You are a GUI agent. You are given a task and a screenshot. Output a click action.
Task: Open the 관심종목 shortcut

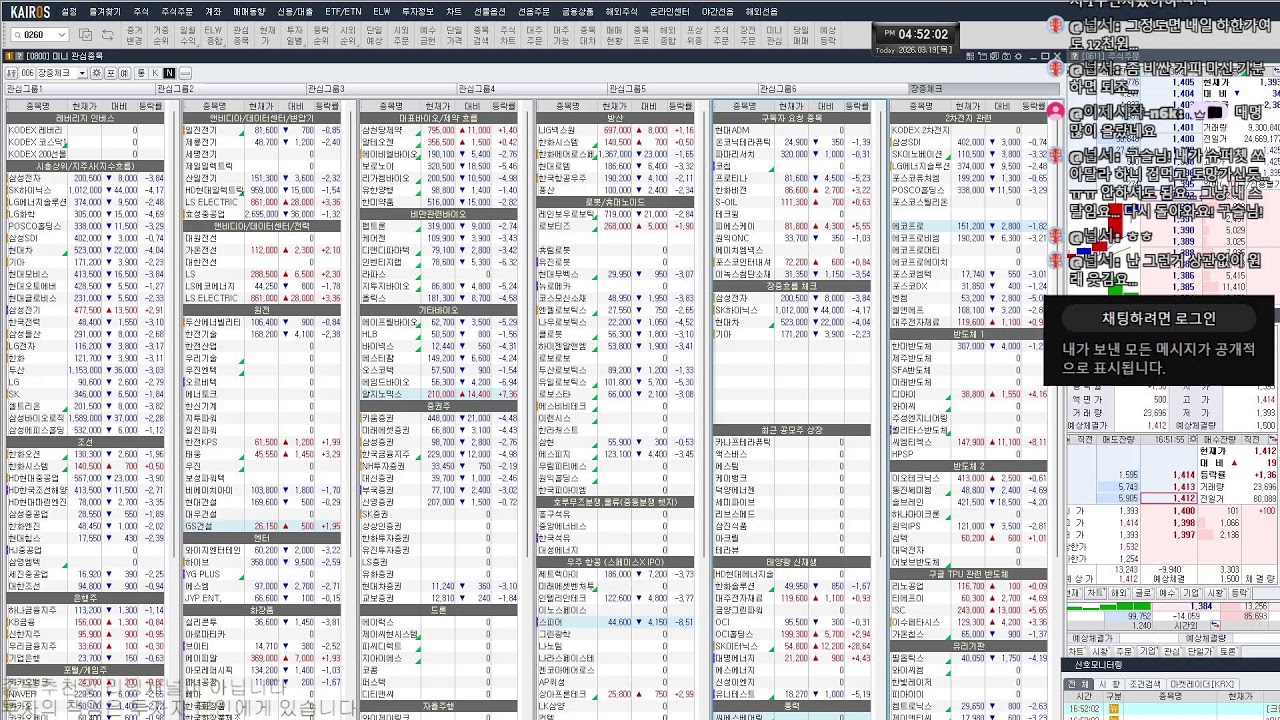[x=241, y=36]
